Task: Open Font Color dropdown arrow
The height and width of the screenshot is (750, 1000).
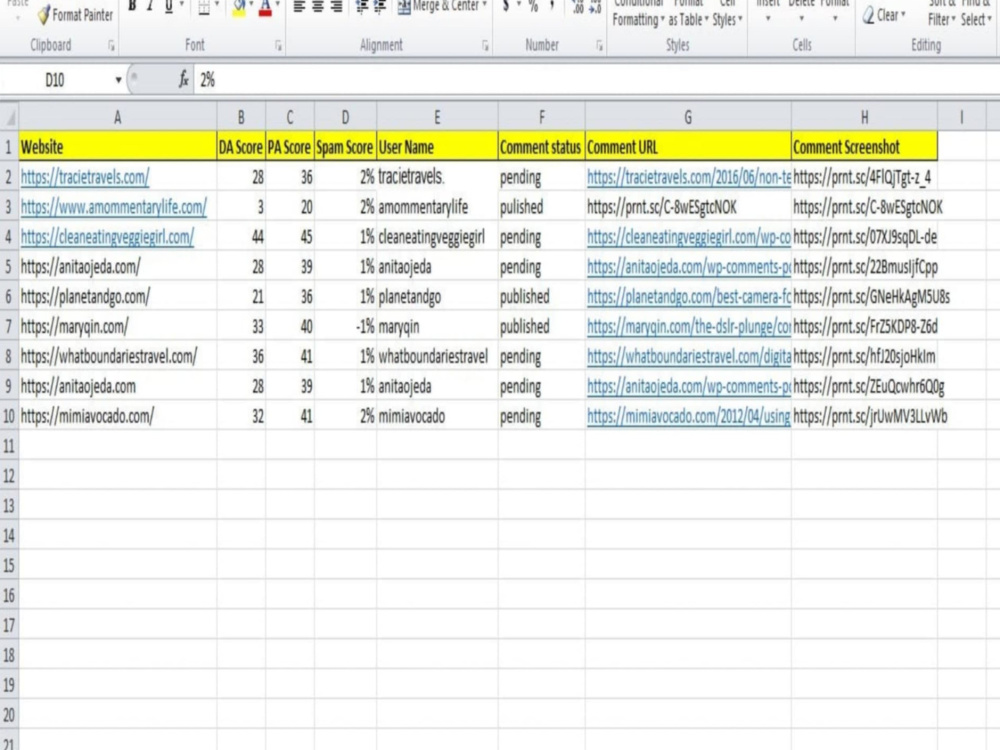Action: [x=278, y=5]
